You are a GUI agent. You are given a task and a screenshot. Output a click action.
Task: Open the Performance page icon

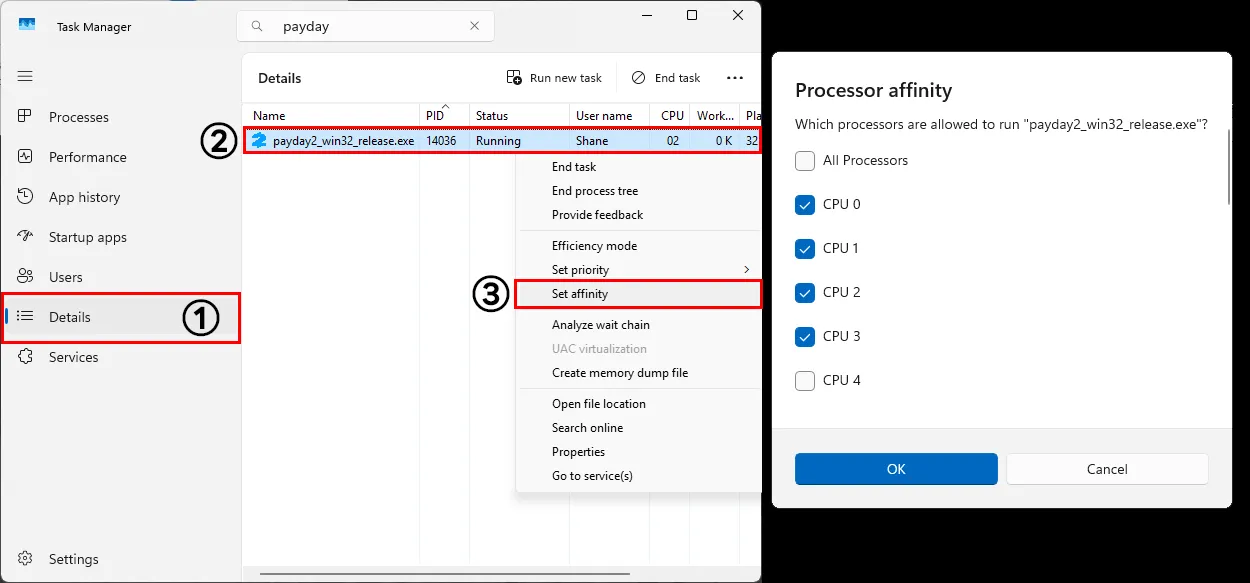(x=26, y=157)
